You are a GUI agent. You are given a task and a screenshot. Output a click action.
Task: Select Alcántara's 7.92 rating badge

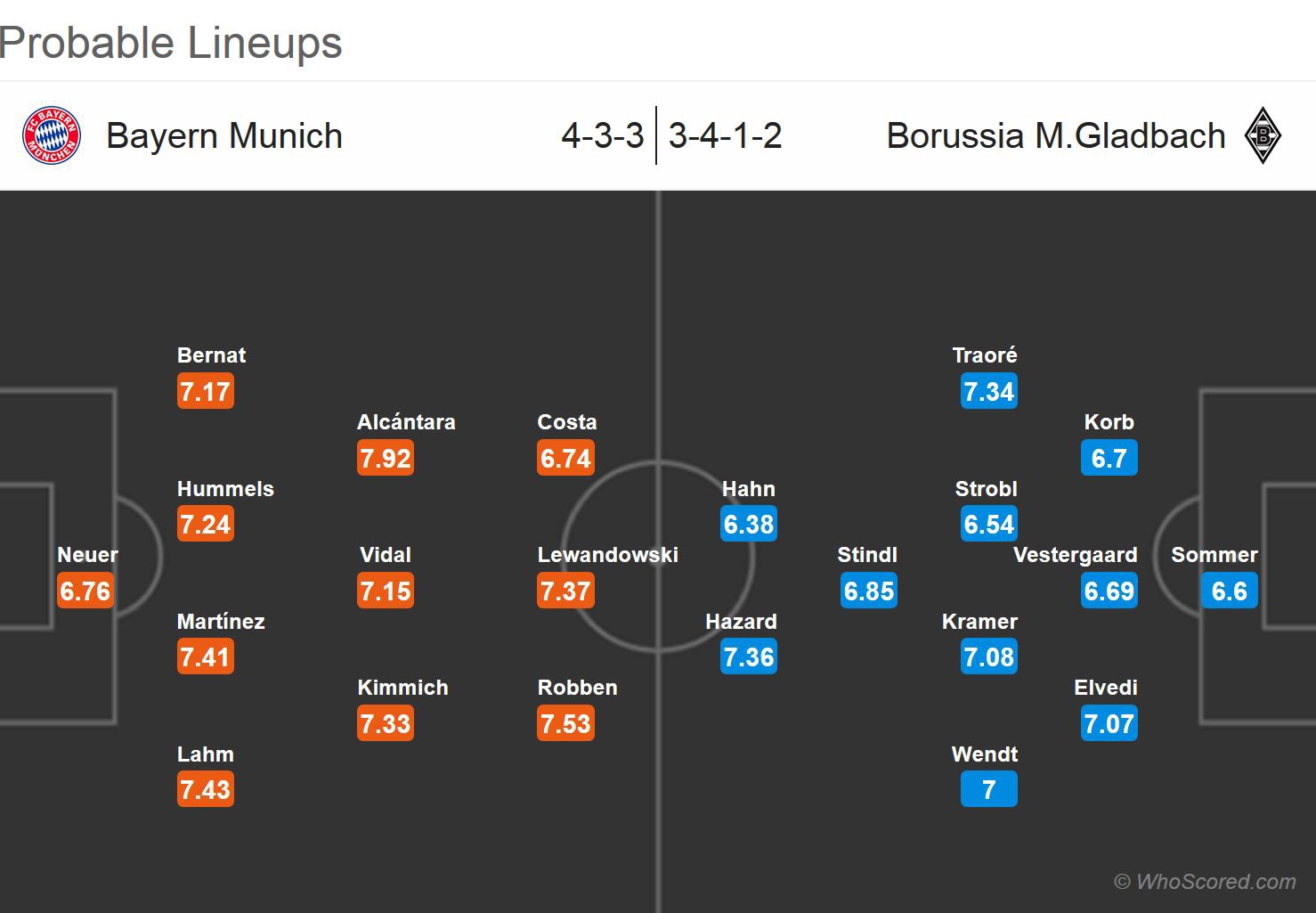pos(386,458)
